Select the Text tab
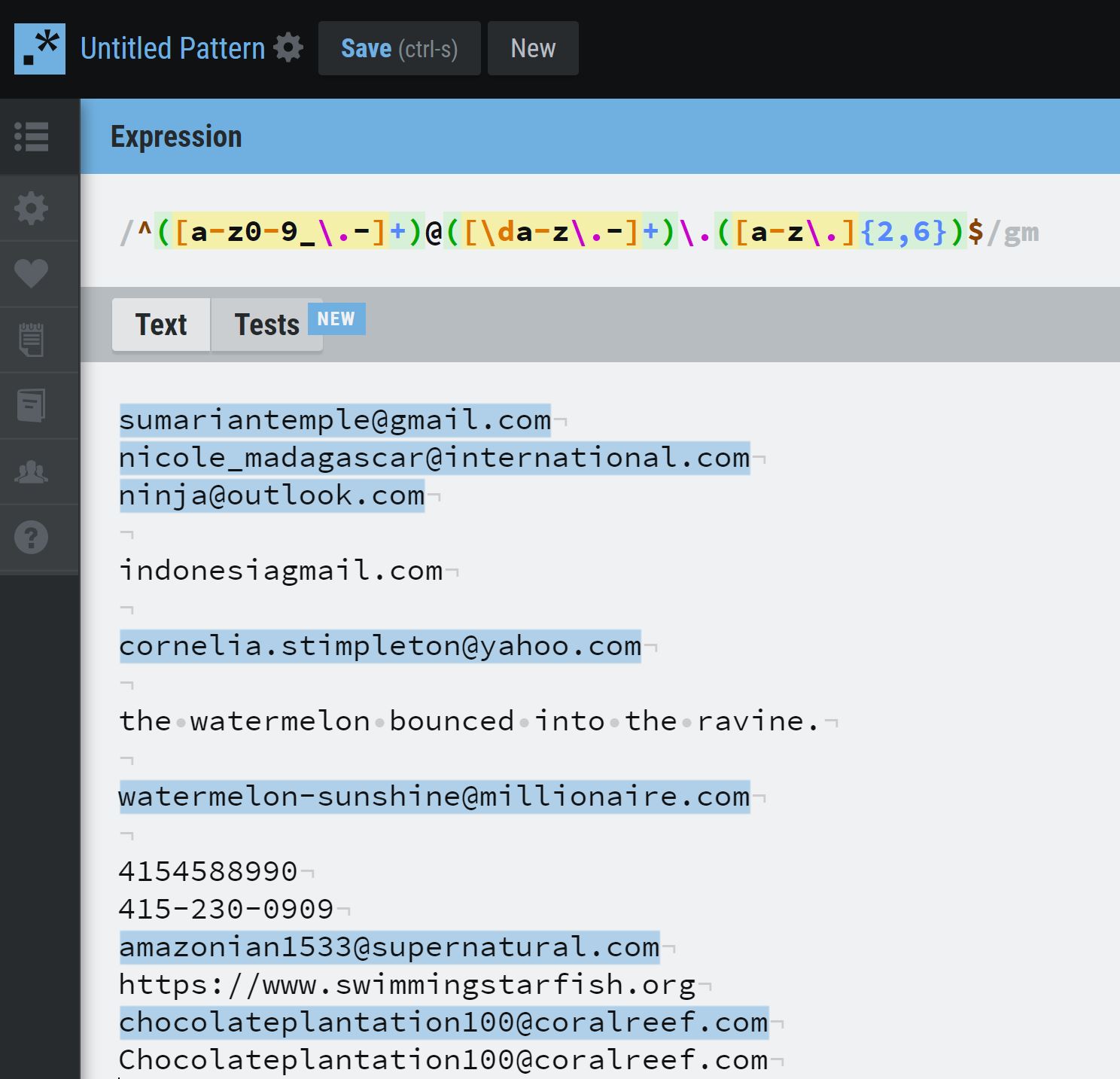The image size is (1120, 1079). 160,325
